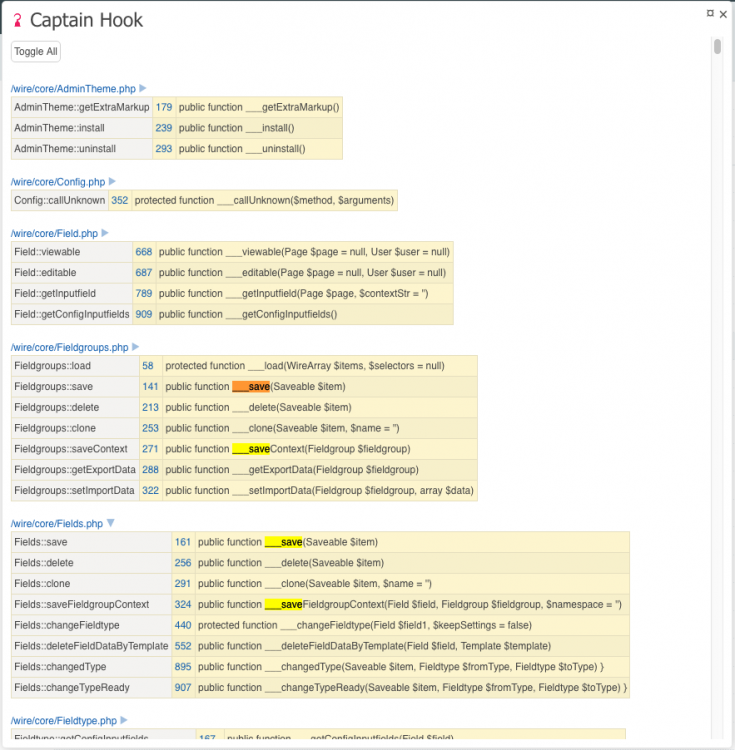Open line 907 for Fields::changeTypeReady

(183, 687)
